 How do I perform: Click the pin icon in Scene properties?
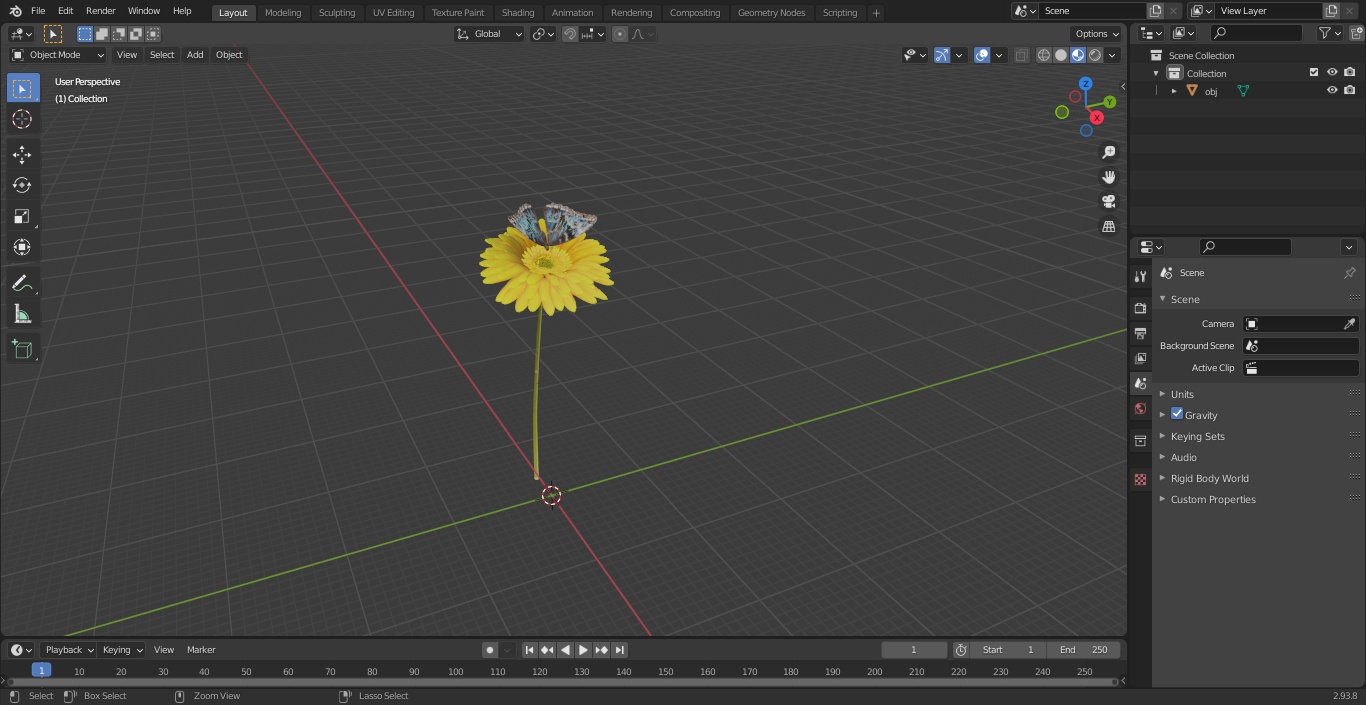(x=1349, y=273)
